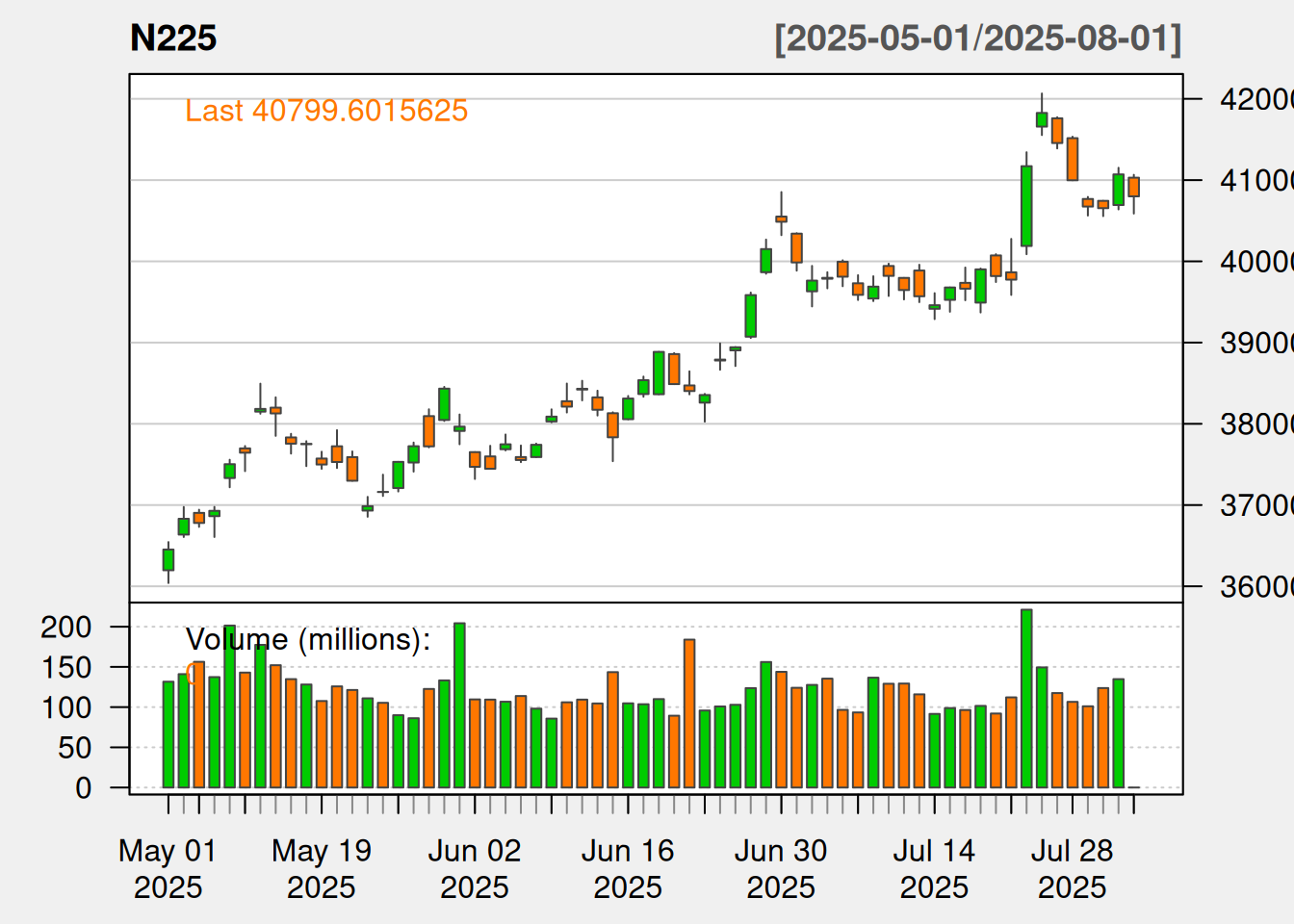Click the first green candlestick on the chart

click(168, 560)
